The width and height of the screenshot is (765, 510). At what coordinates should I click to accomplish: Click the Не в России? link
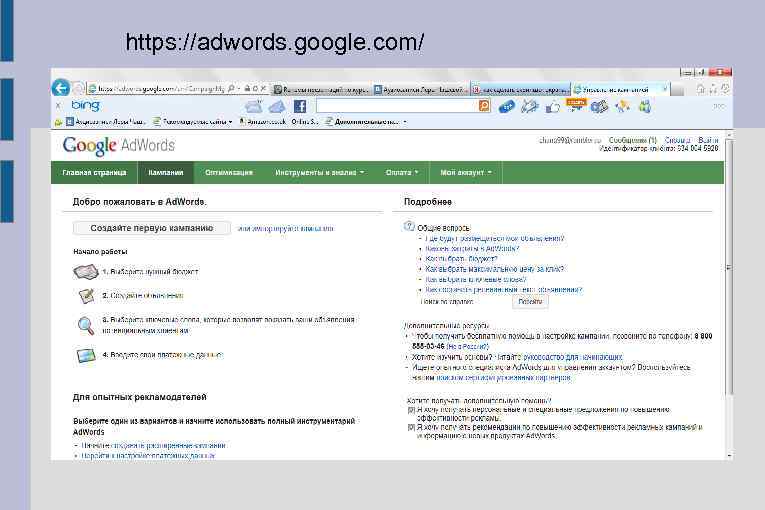coord(467,347)
